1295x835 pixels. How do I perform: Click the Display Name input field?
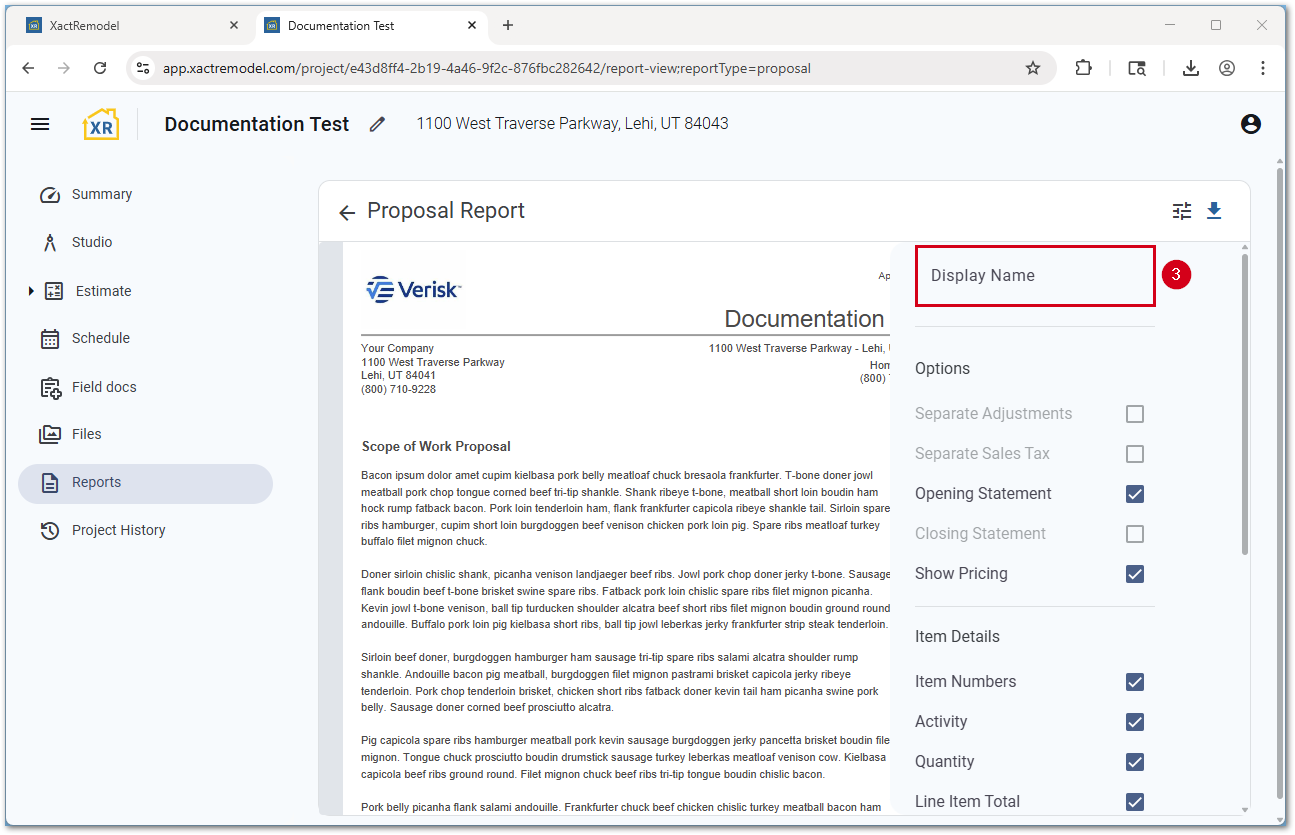(1035, 276)
